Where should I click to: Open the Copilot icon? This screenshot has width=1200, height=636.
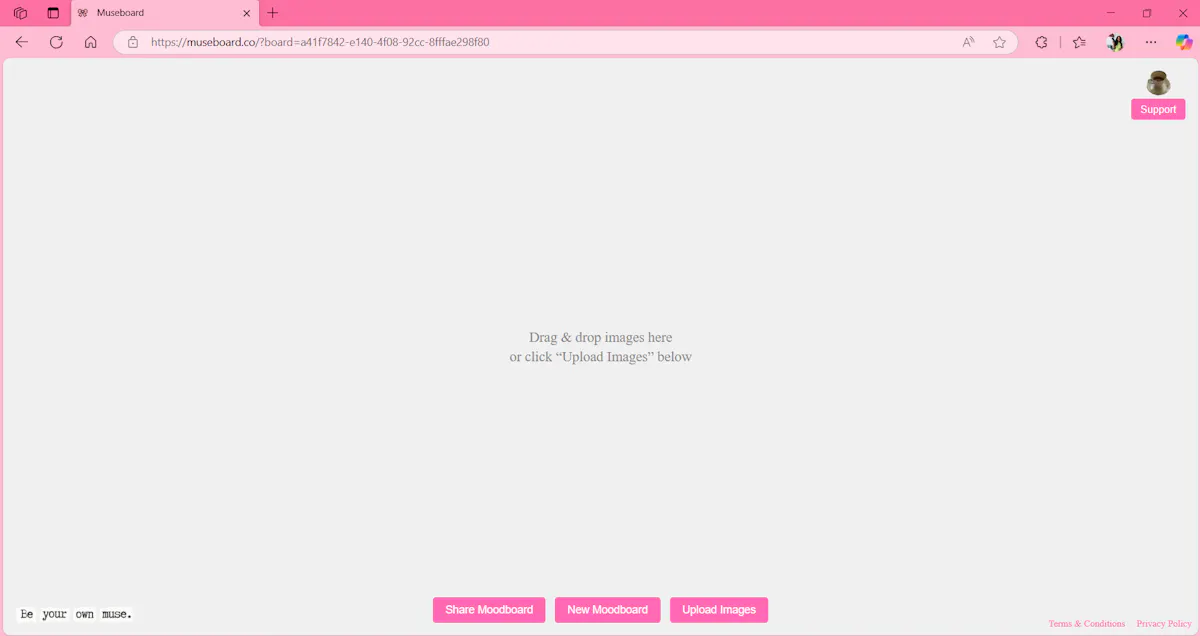pos(1184,42)
